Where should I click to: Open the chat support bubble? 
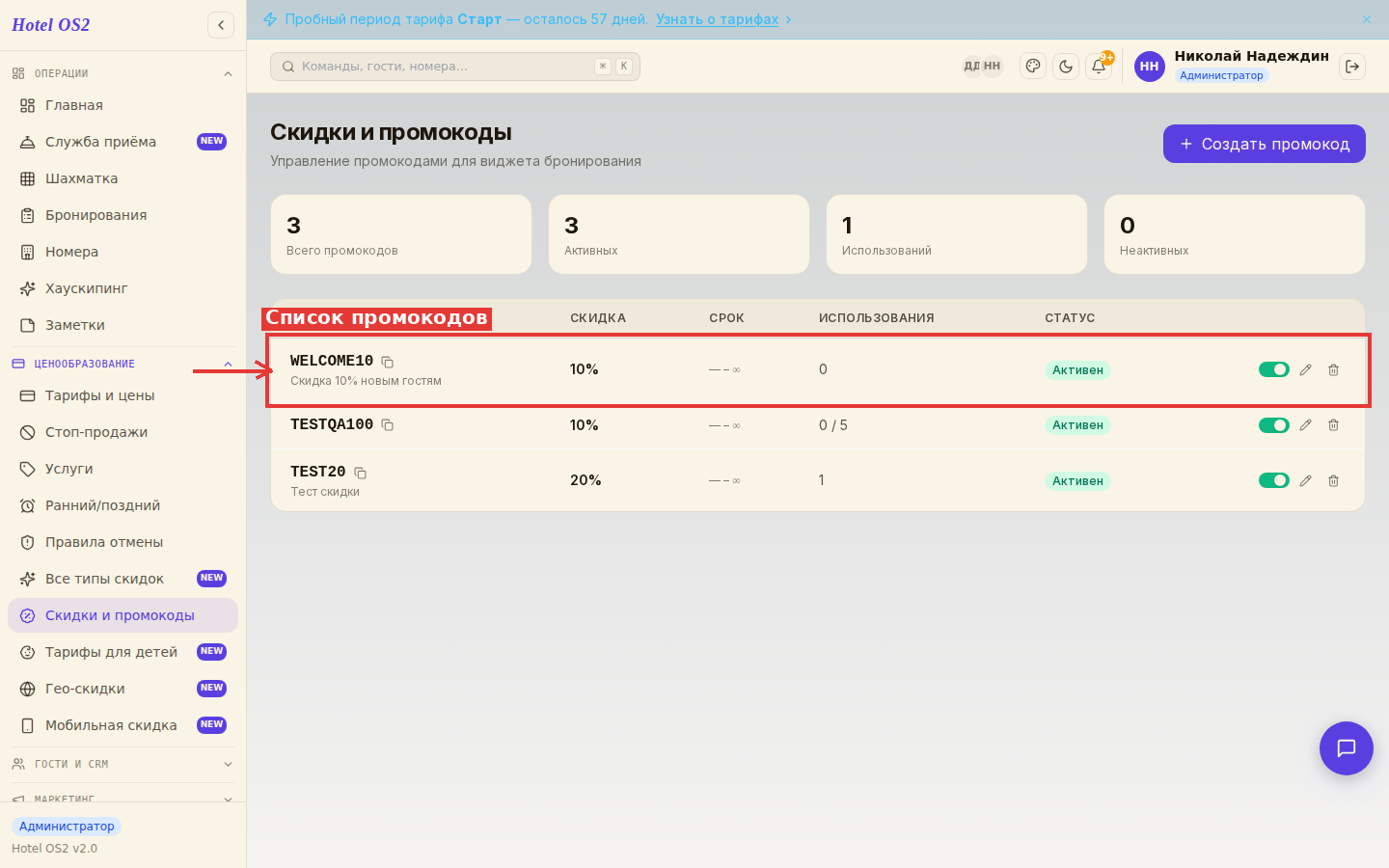tap(1347, 748)
